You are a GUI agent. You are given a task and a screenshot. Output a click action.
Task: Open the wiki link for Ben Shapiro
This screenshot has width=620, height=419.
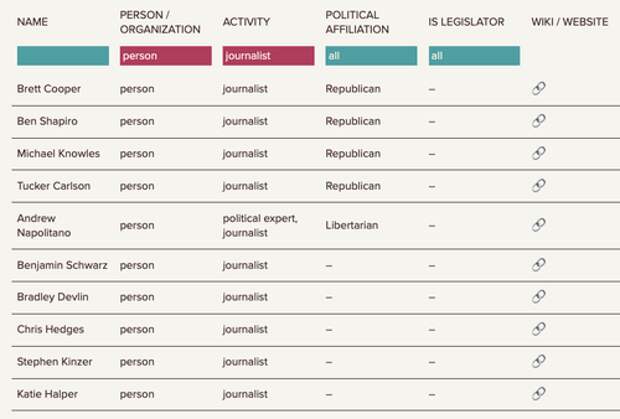539,121
